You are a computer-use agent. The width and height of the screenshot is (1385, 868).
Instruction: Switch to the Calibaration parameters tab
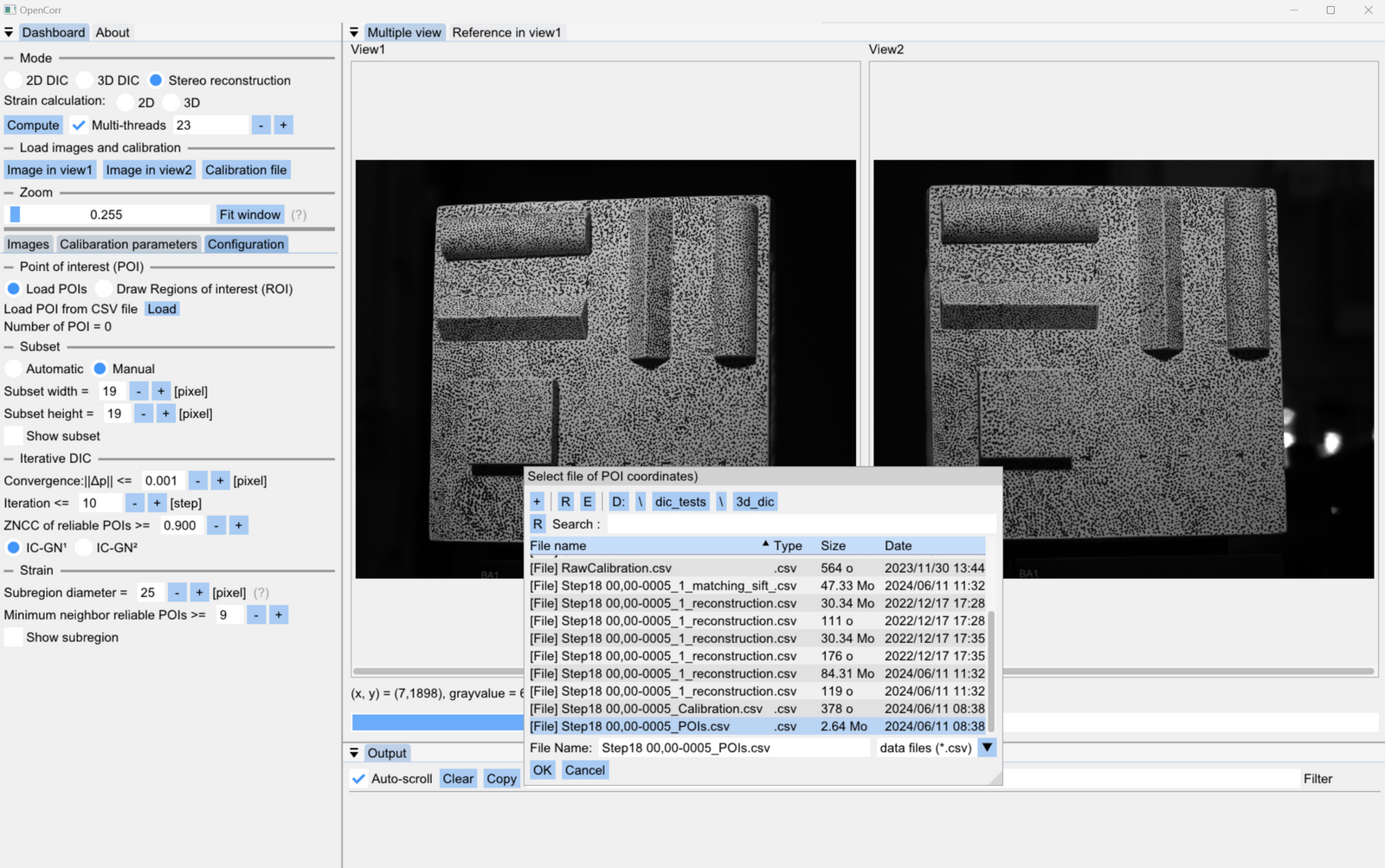128,243
